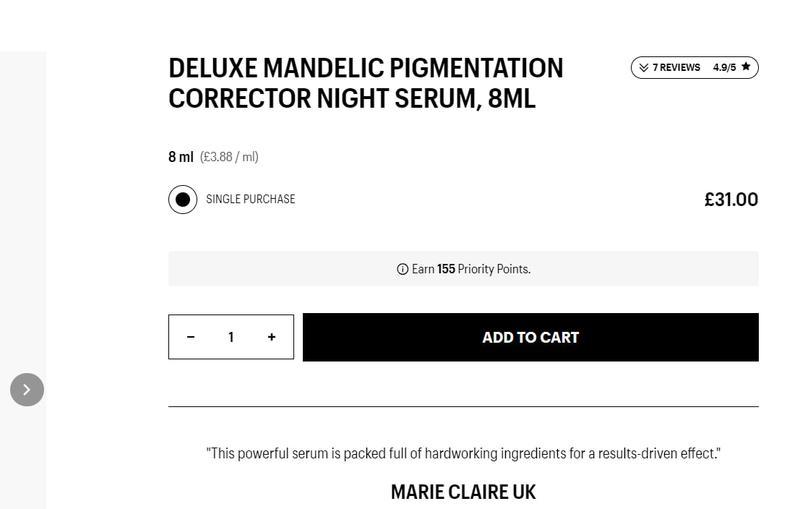Advance the product gallery with the right arrow

point(27,389)
